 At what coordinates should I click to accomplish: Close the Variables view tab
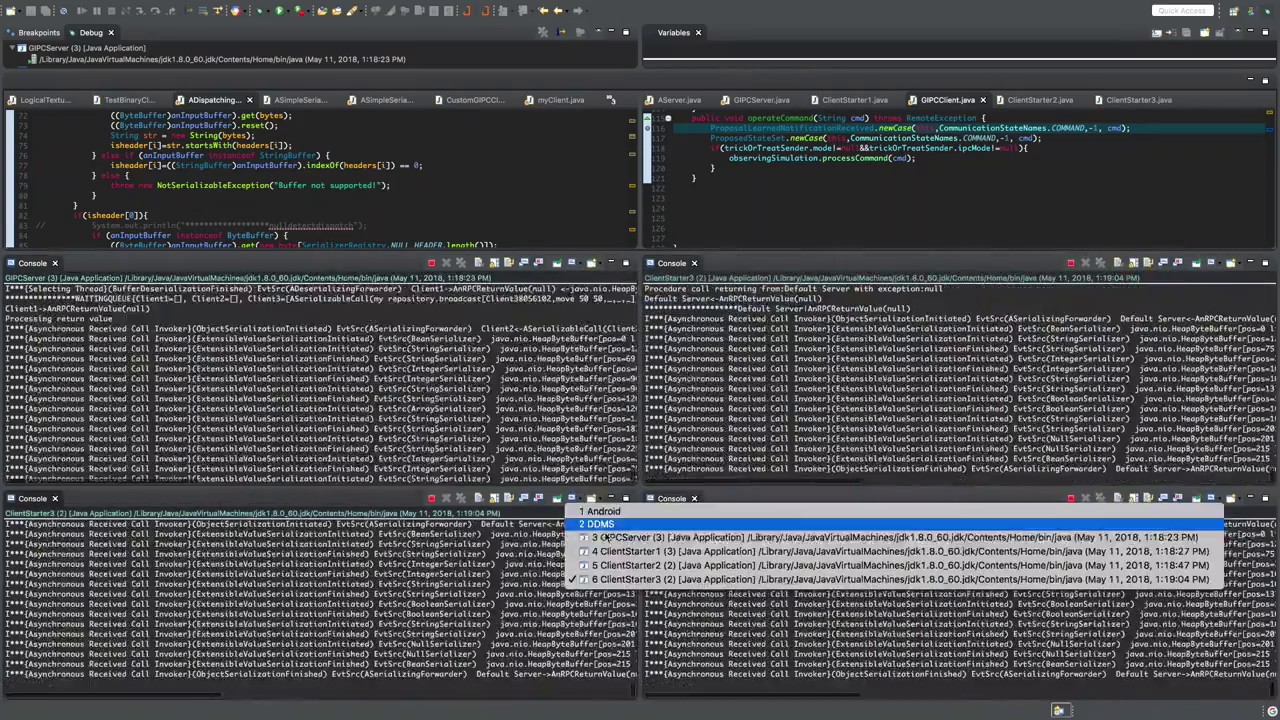point(698,33)
